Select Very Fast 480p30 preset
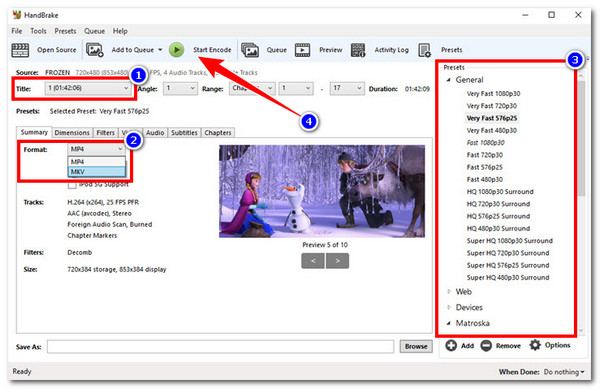 (x=492, y=130)
